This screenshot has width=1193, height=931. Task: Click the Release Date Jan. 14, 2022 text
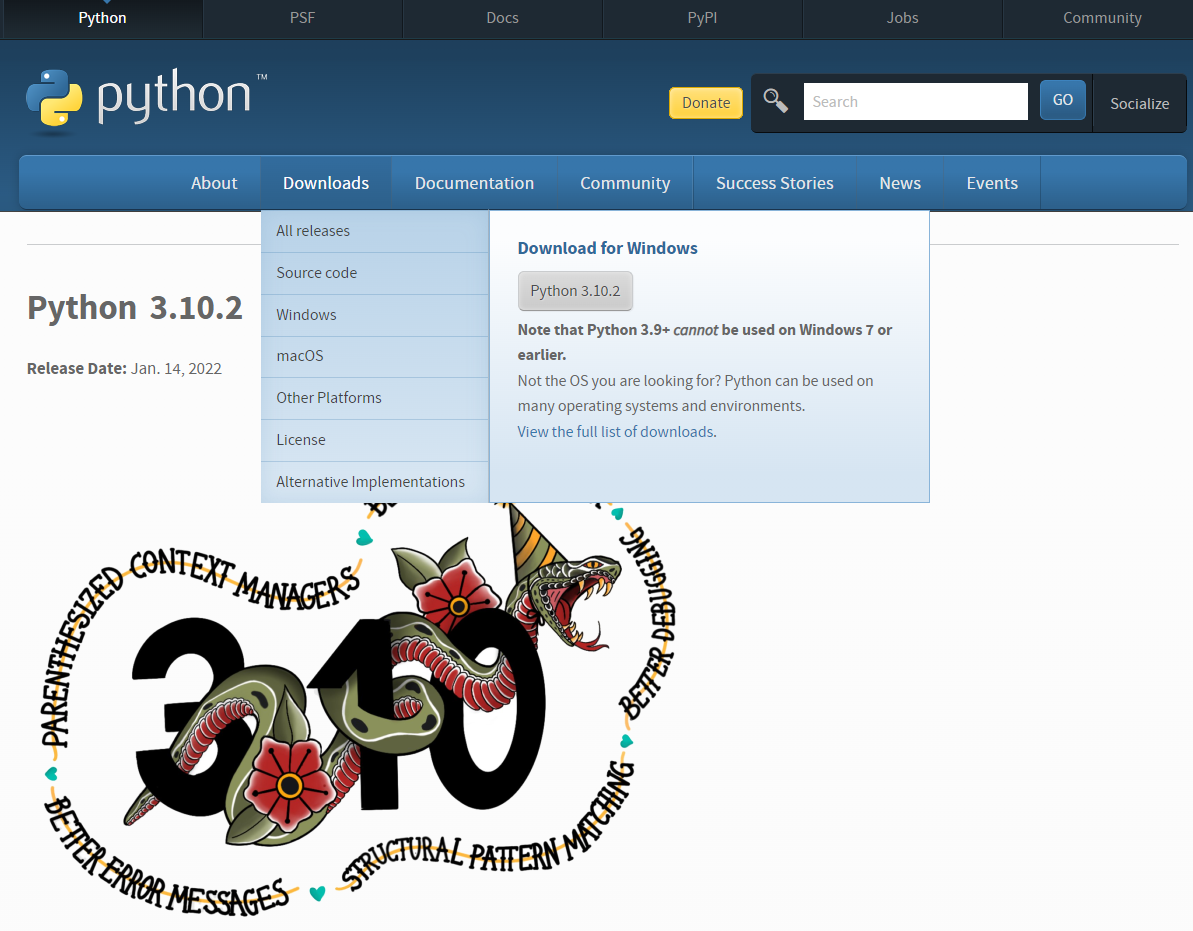coord(124,368)
